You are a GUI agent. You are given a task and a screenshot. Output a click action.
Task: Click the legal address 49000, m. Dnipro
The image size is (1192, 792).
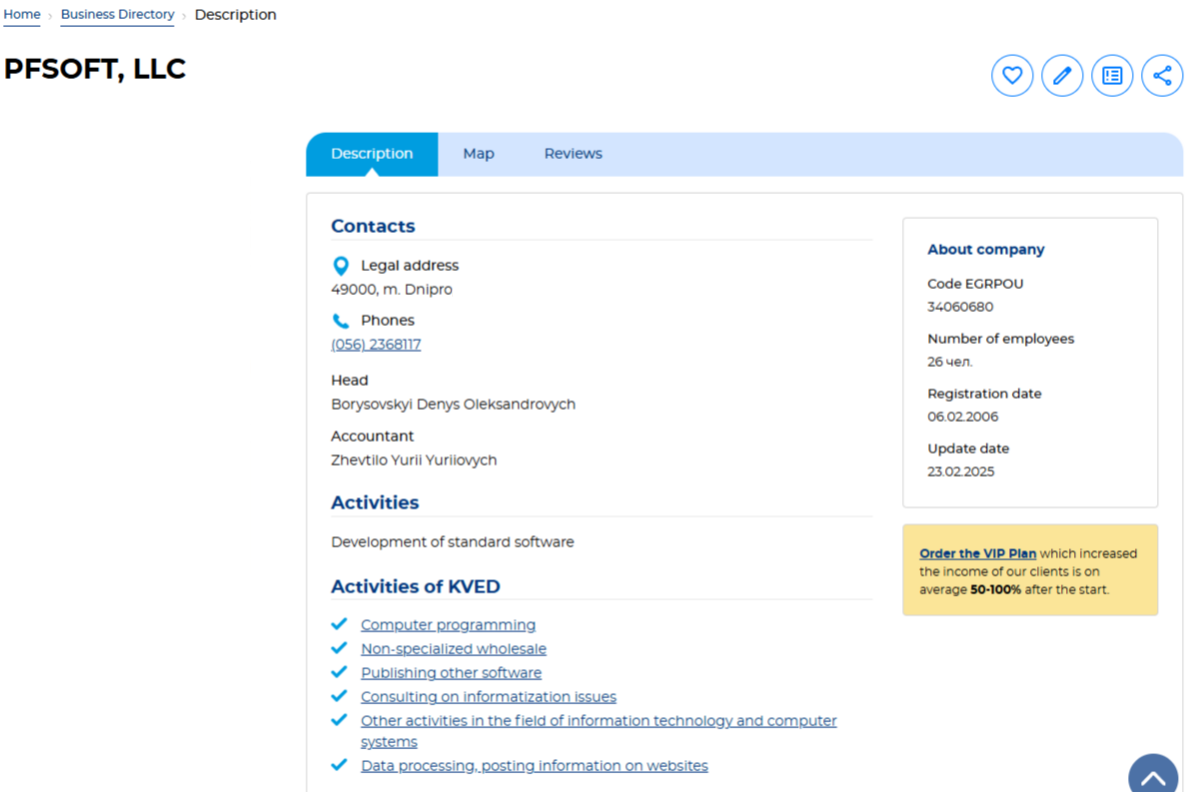pos(392,290)
